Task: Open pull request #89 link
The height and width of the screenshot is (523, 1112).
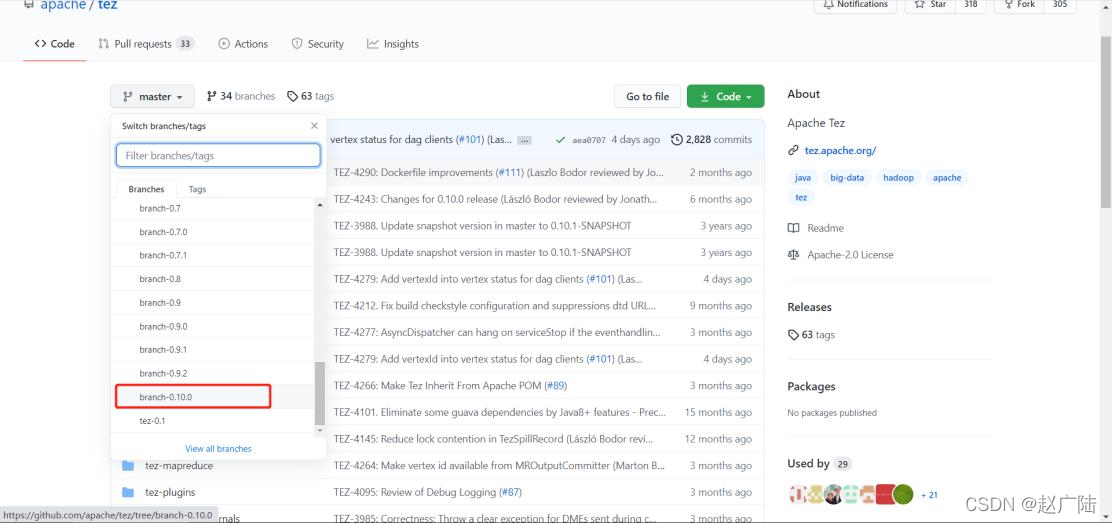Action: pos(555,385)
